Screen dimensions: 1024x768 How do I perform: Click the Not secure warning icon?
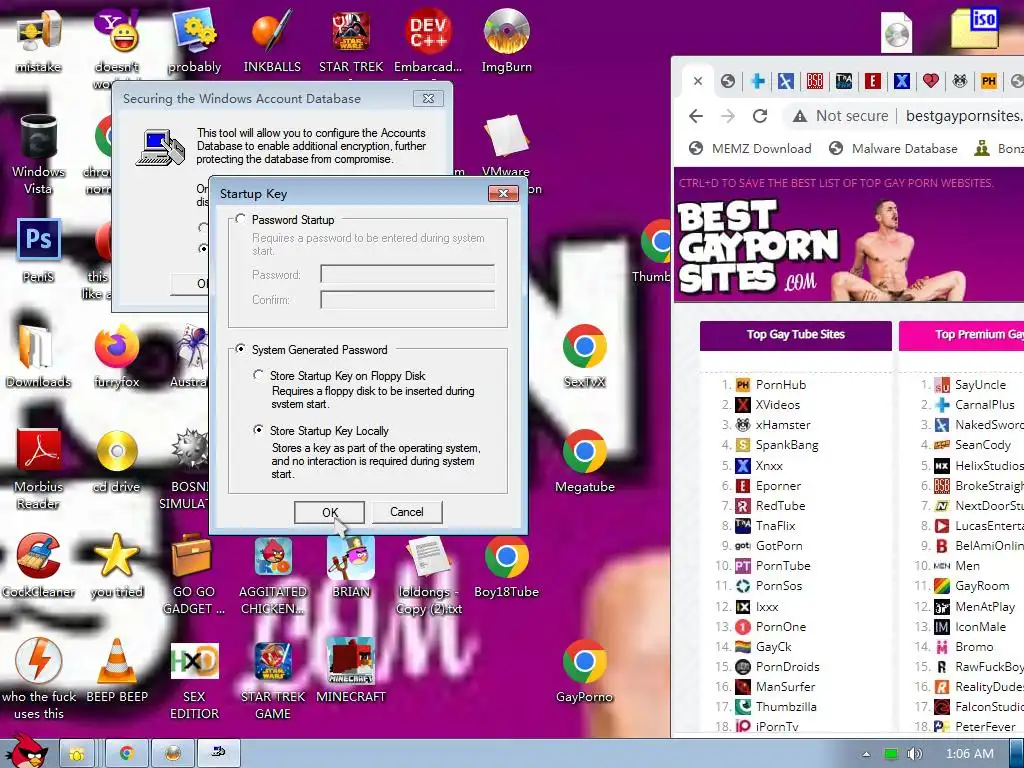coord(799,116)
